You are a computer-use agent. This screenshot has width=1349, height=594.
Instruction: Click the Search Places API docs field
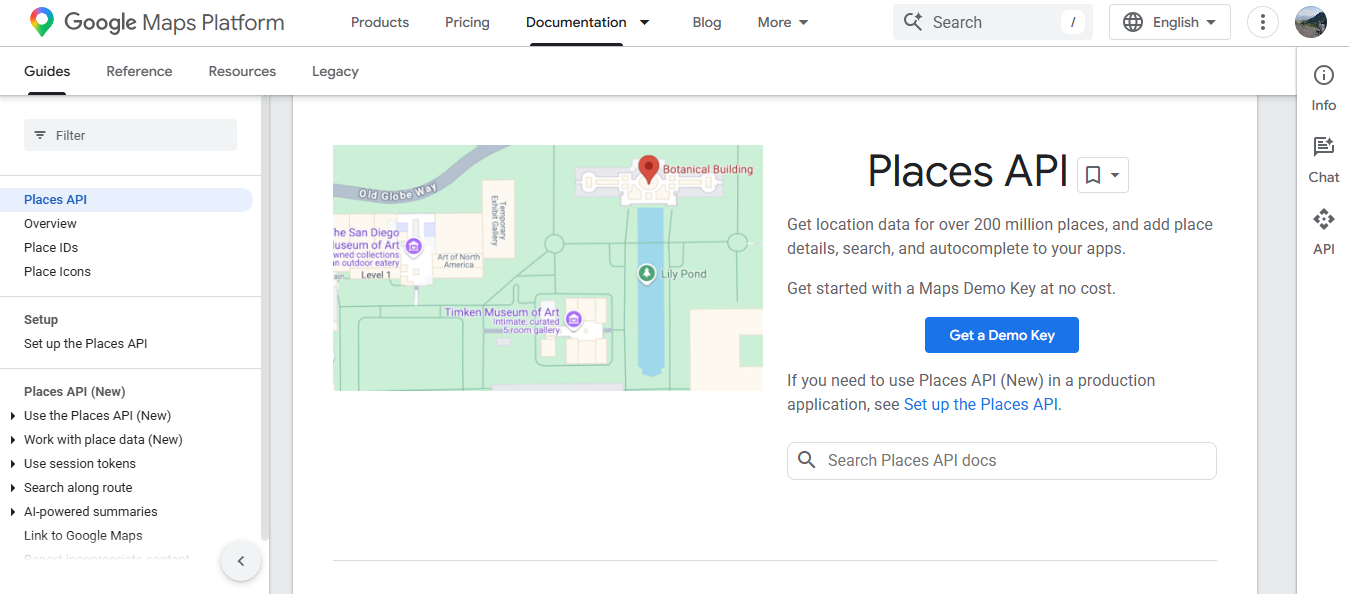pyautogui.click(x=1002, y=461)
